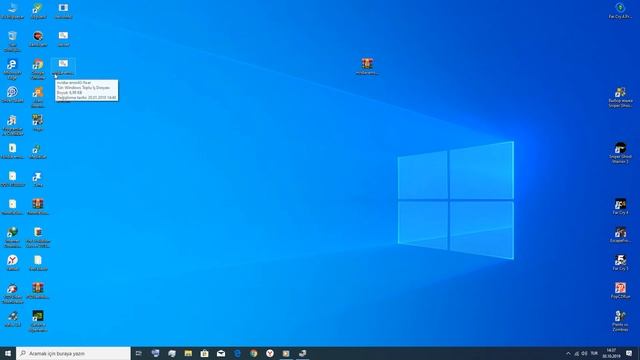Image resolution: width=640 pixels, height=360 pixels.
Task: Open Yandex browser from the taskbar
Action: pyautogui.click(x=270, y=353)
